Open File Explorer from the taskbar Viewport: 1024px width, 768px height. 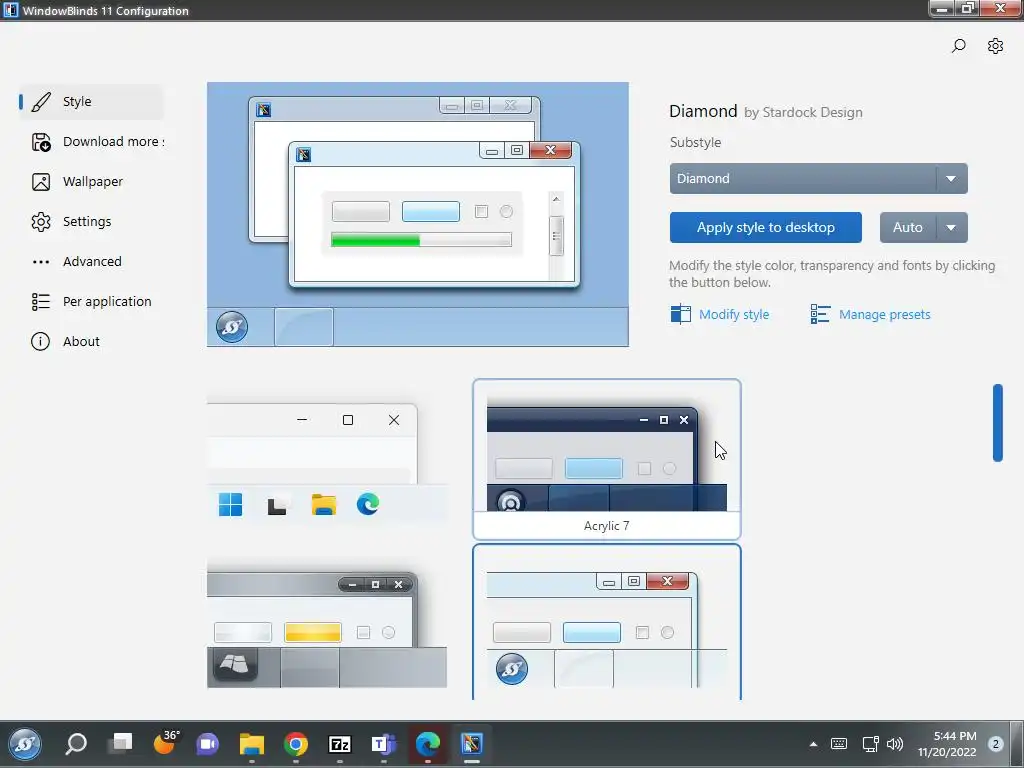[251, 744]
